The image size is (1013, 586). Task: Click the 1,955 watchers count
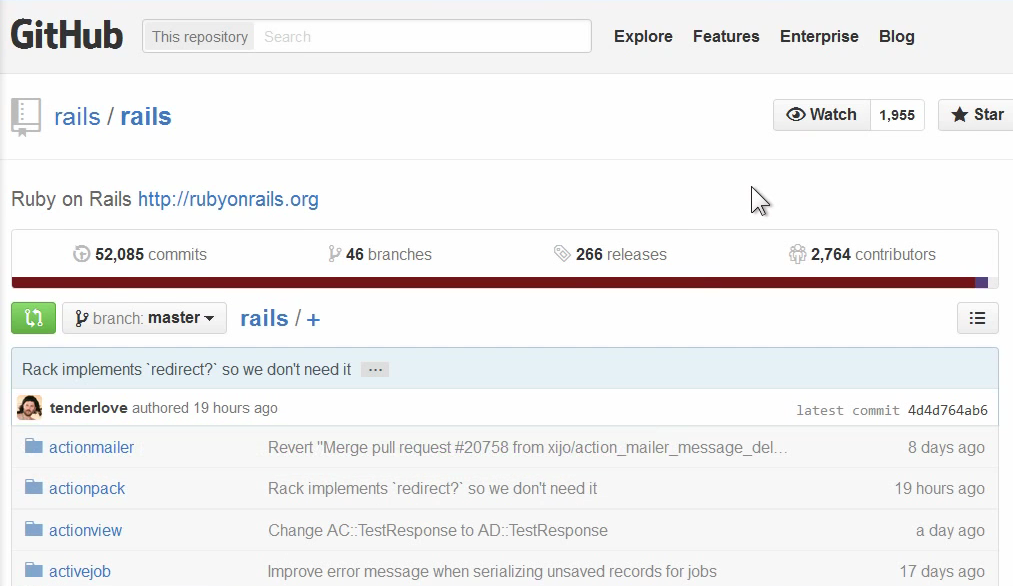click(x=897, y=115)
